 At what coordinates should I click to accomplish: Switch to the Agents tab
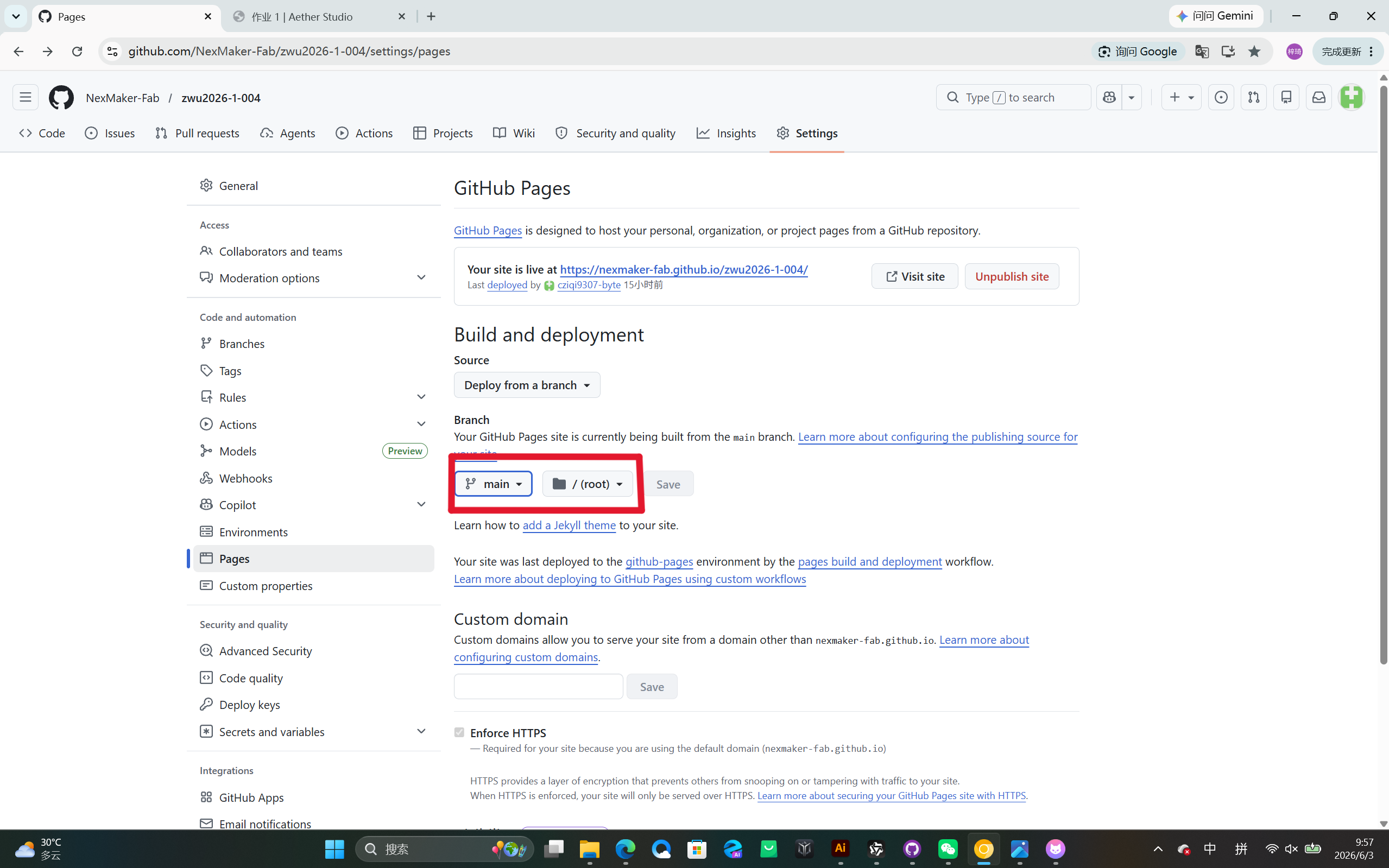288,132
